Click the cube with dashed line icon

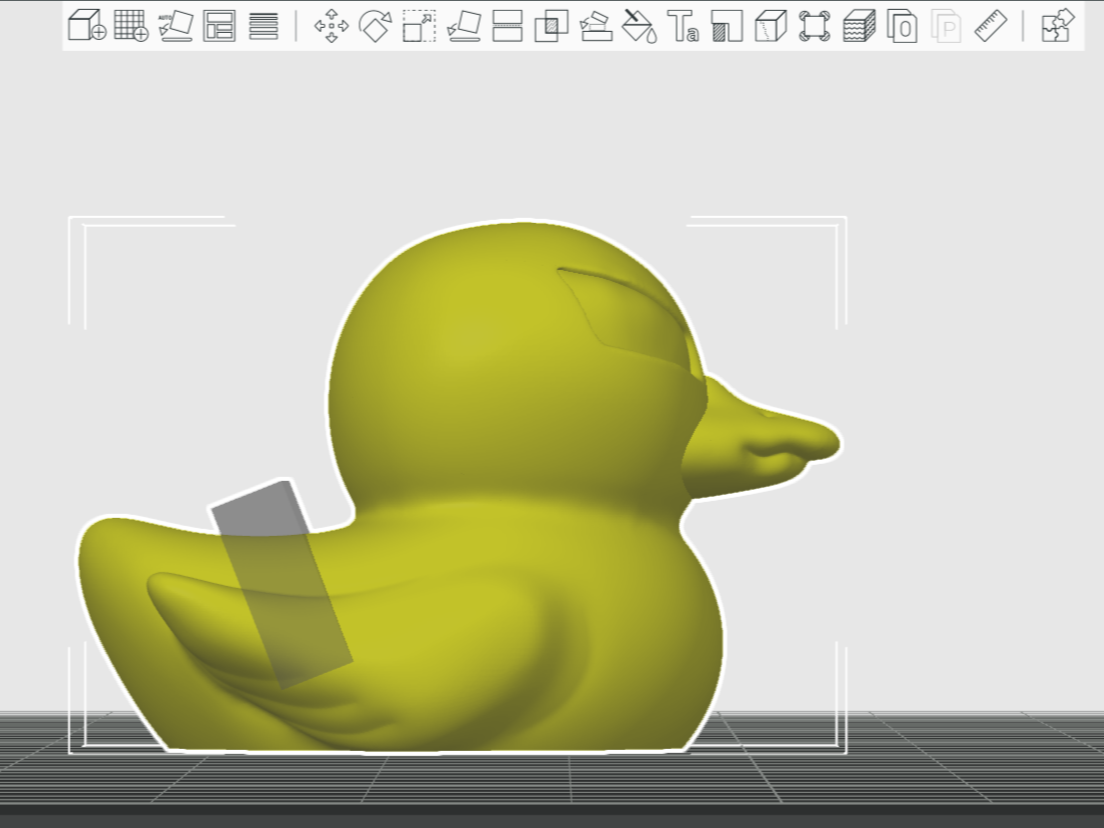coord(771,26)
